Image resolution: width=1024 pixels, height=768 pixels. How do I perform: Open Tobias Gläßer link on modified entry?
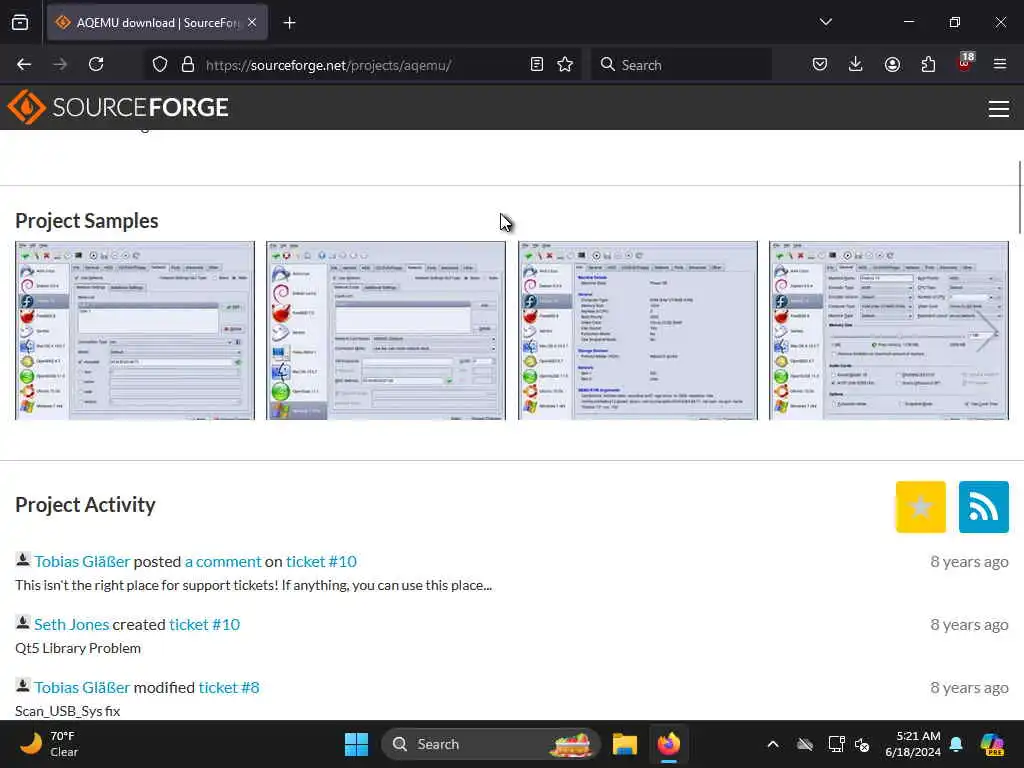82,687
